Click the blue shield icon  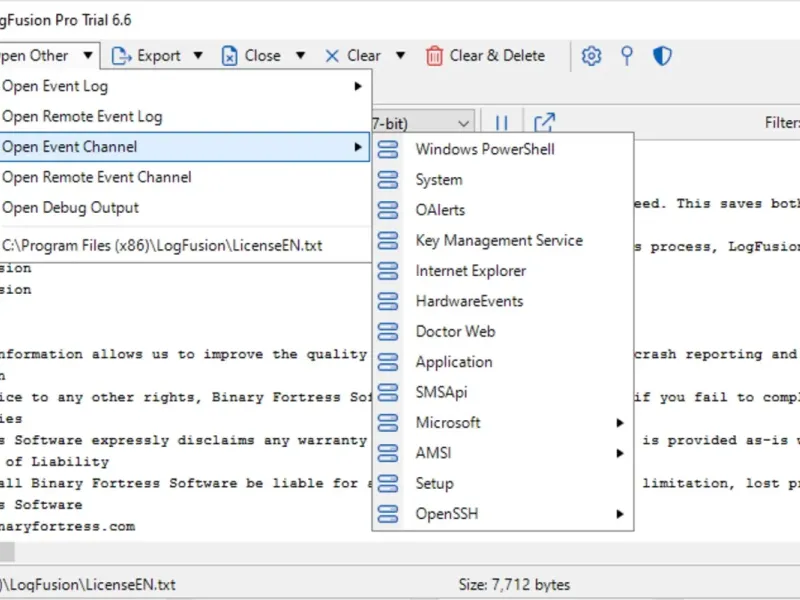662,56
